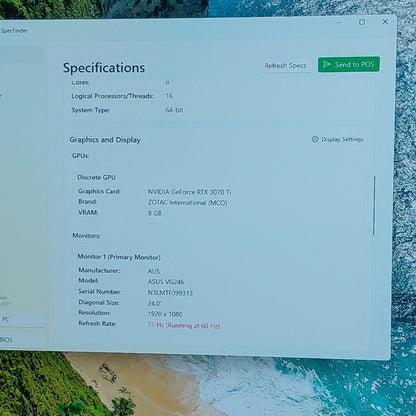
Task: Click the red 75 Hz refresh rate warning
Action: tap(184, 325)
